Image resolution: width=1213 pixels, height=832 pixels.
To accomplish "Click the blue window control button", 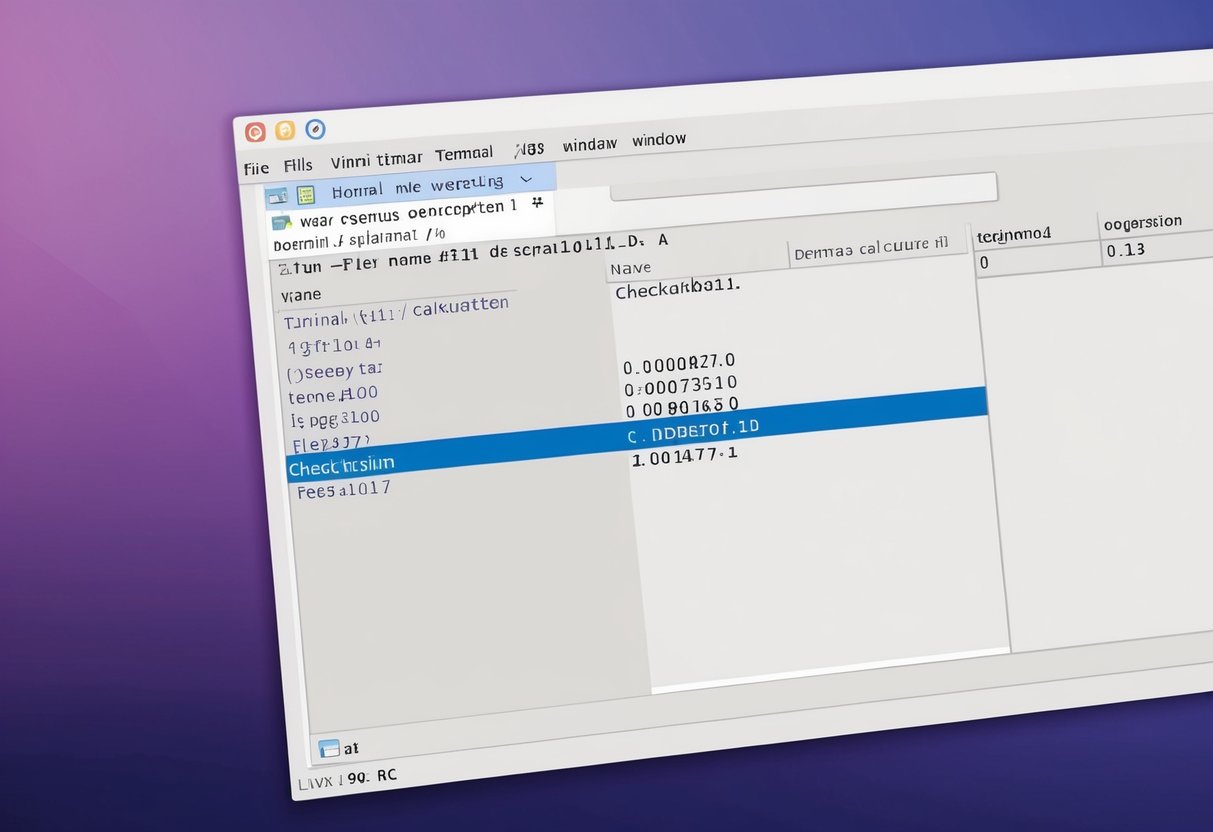I will 315,129.
